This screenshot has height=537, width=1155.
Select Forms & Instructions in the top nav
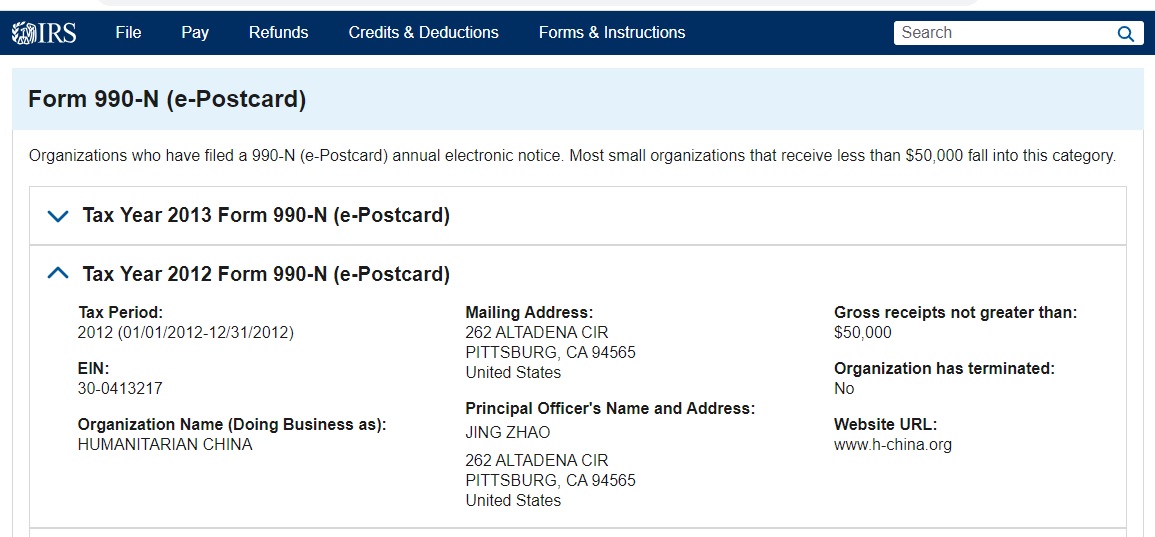tap(612, 33)
